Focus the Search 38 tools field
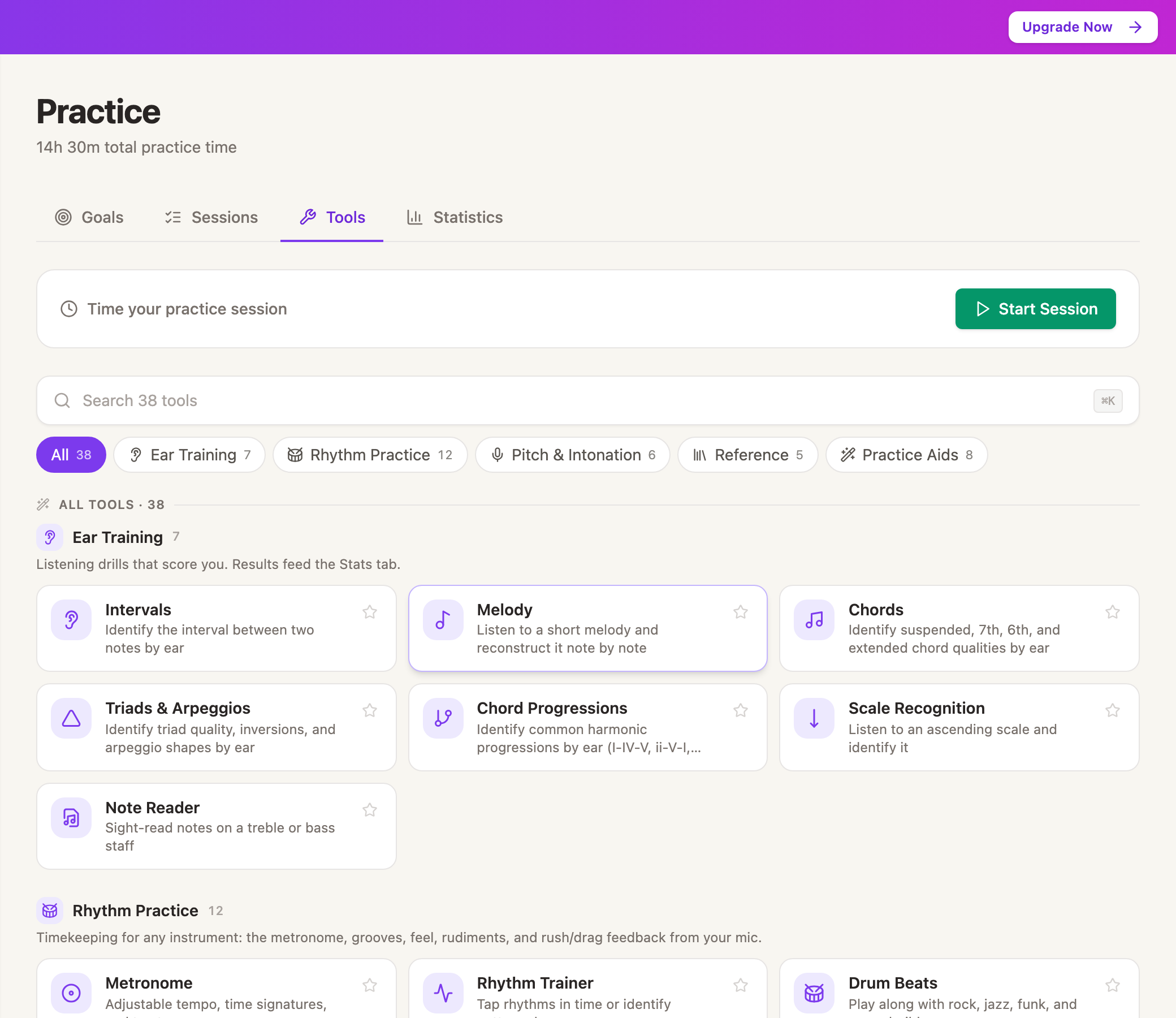Screen dimensions: 1176x1018 (x=587, y=400)
